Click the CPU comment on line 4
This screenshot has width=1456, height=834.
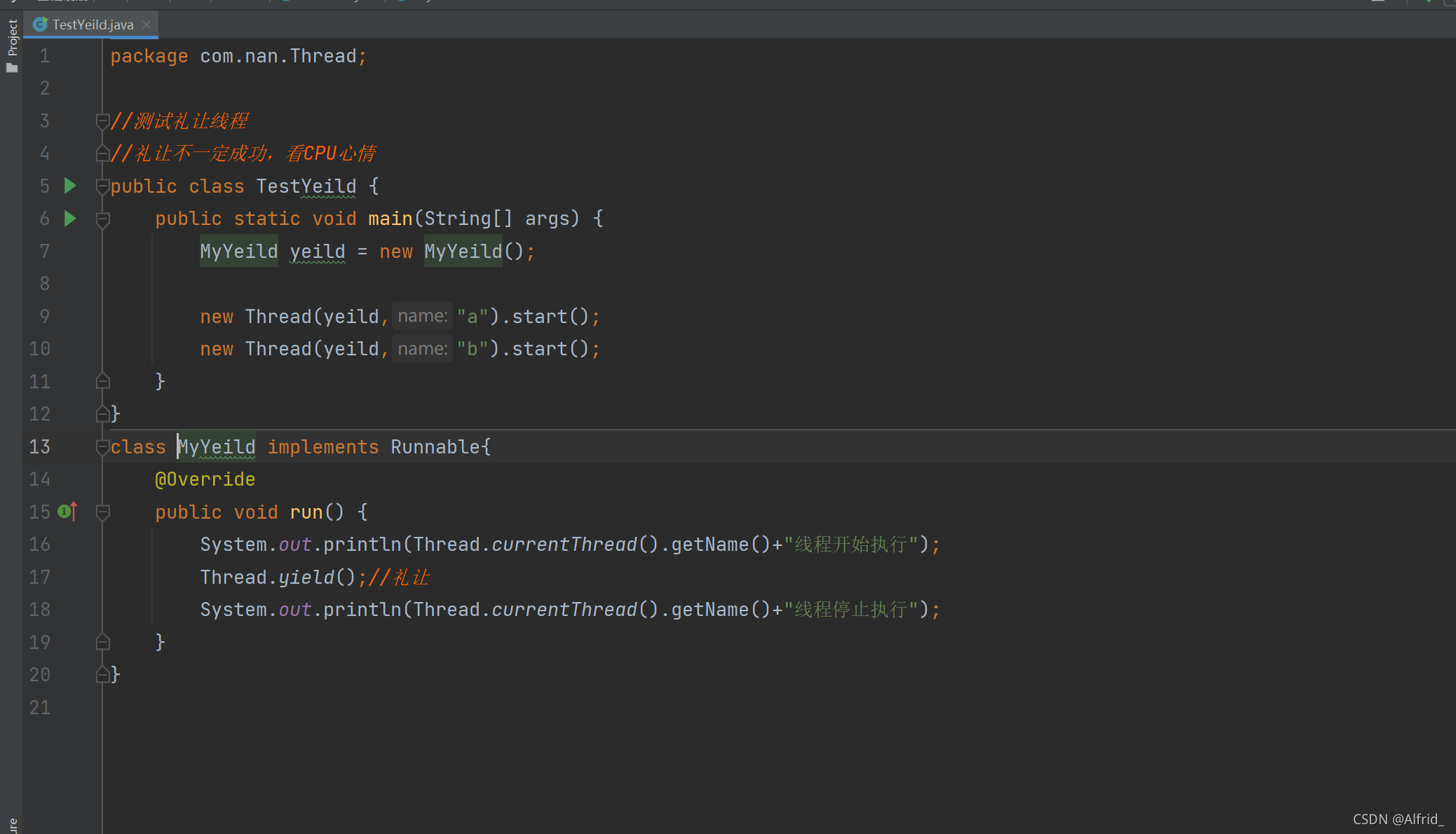(x=243, y=153)
